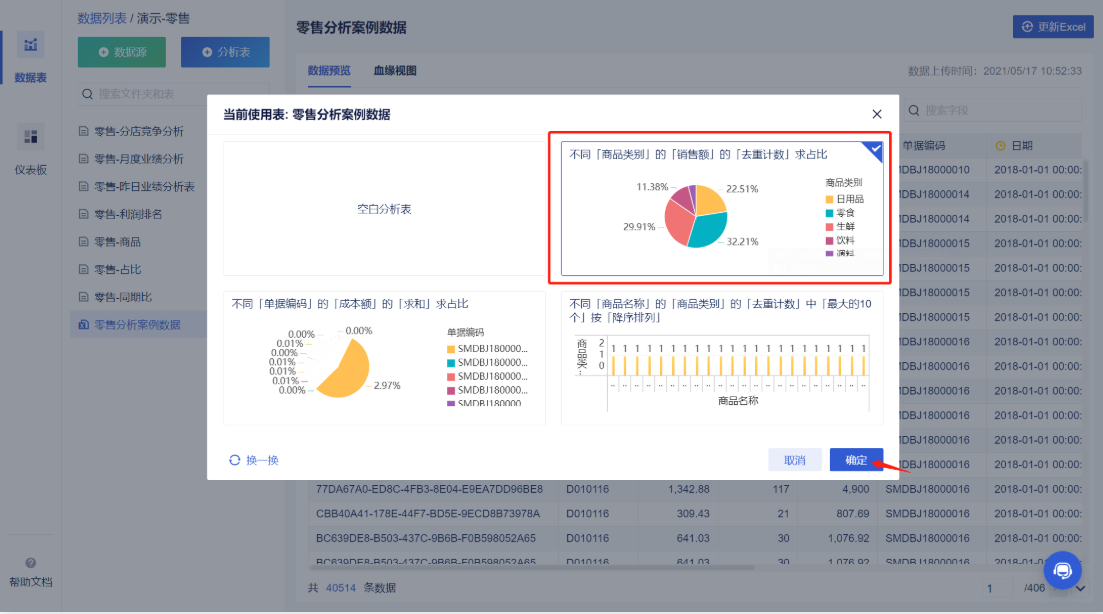Image resolution: width=1103 pixels, height=614 pixels.
Task: Click the horizontal table scrollbar
Action: click(x=533, y=567)
